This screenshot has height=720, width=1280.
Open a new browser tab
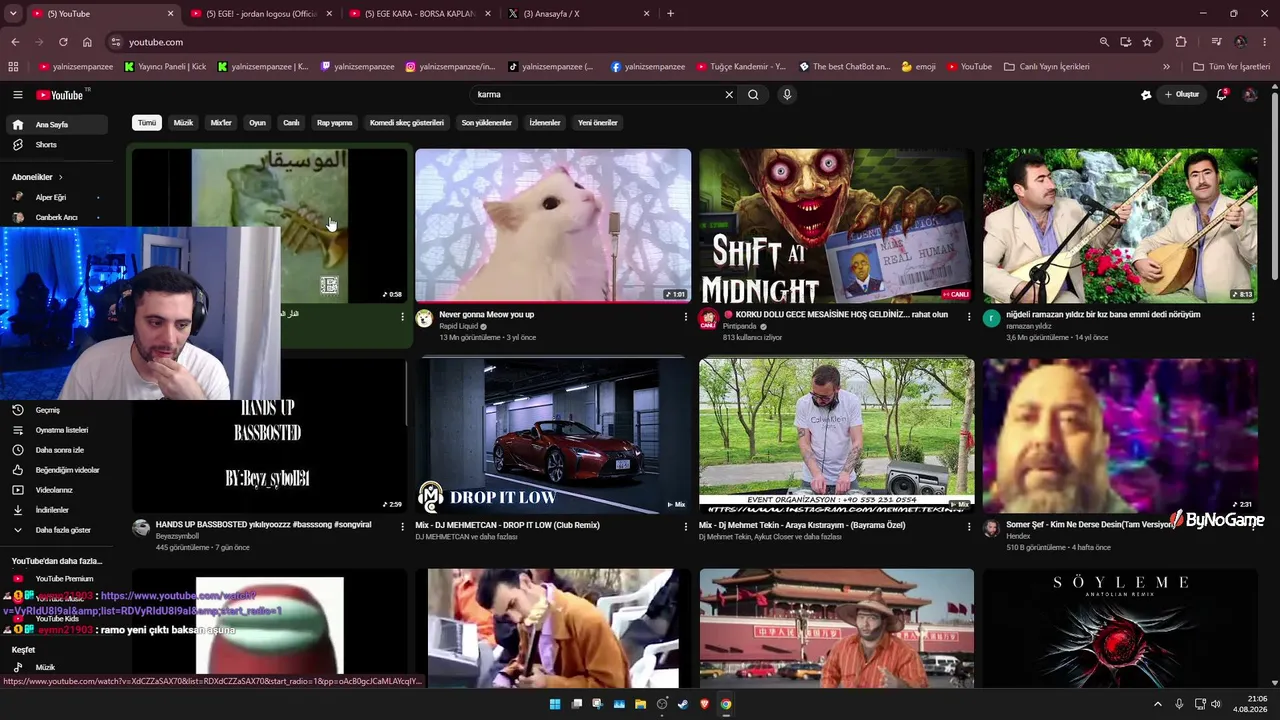point(670,14)
